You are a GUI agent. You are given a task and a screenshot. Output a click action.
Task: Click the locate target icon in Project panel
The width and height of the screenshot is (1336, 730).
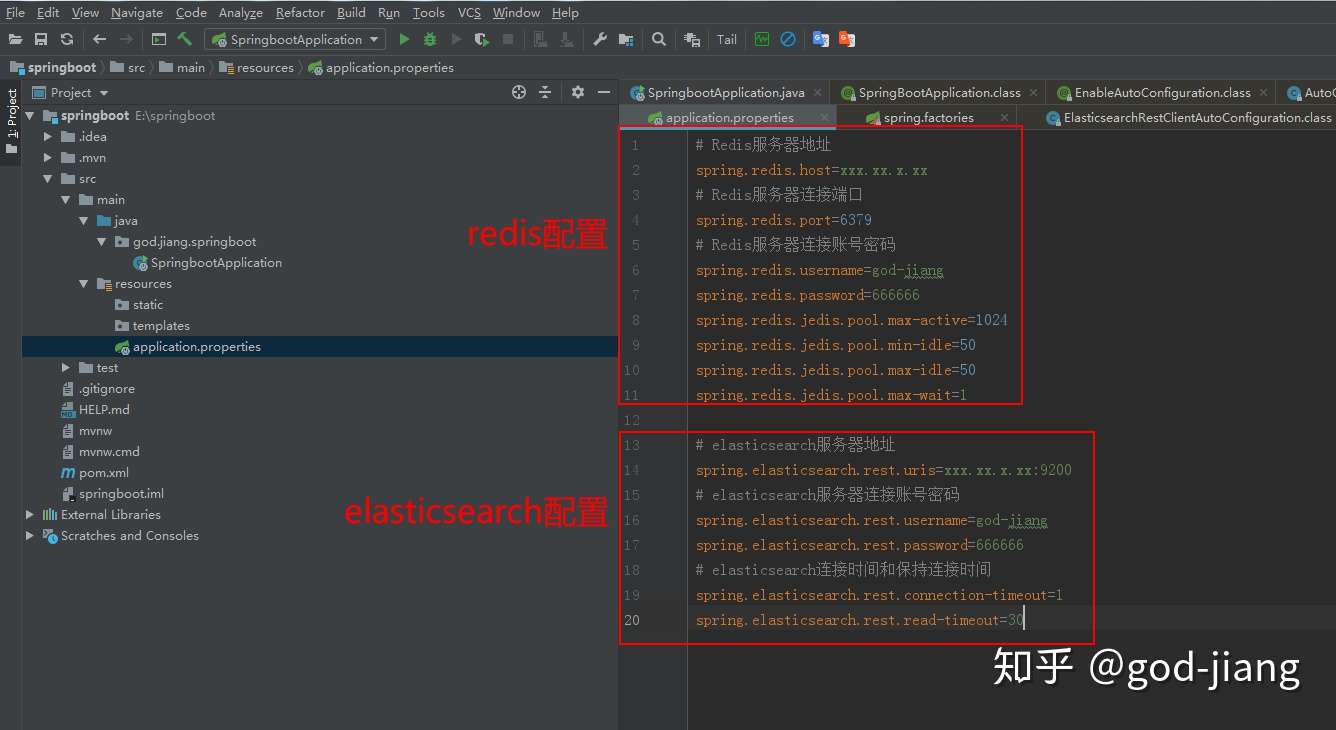519,92
